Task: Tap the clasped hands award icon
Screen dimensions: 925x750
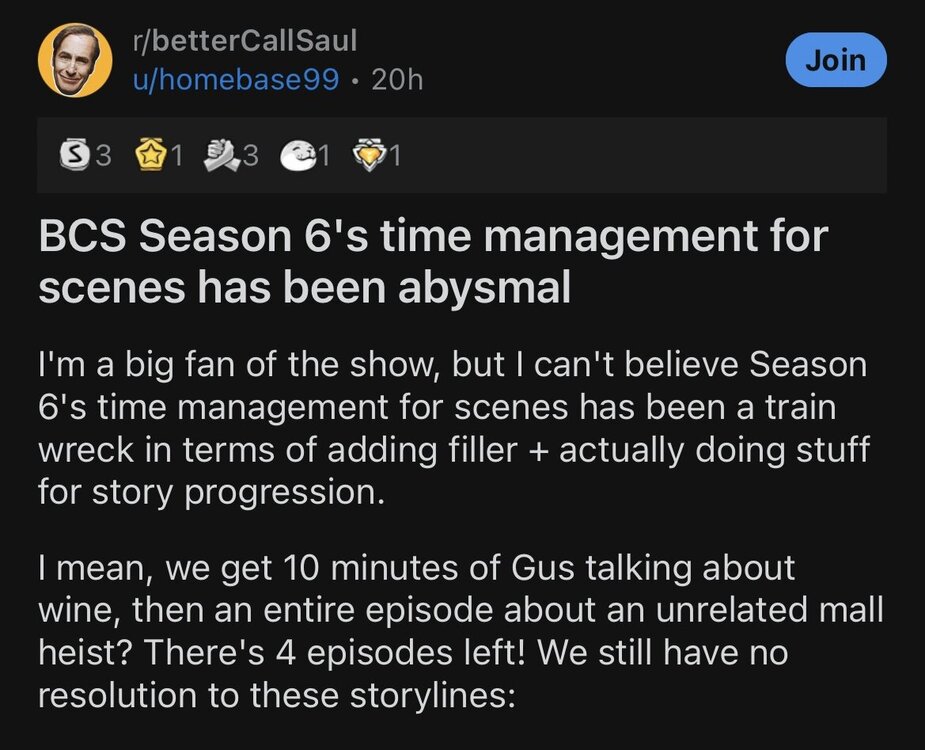Action: click(x=223, y=155)
